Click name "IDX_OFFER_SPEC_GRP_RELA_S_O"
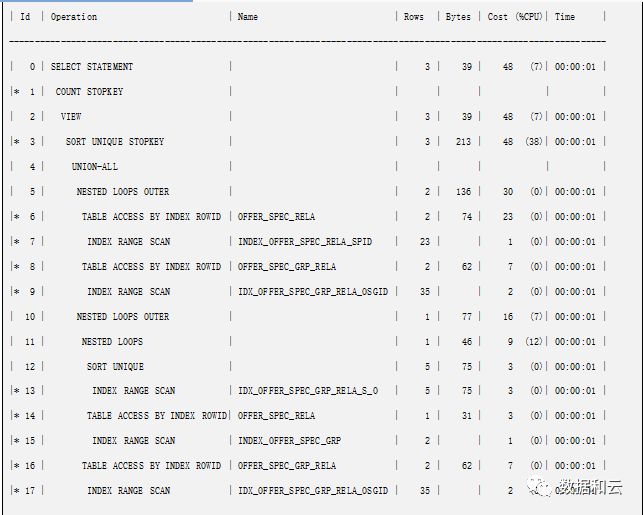This screenshot has height=515, width=643. pos(308,391)
